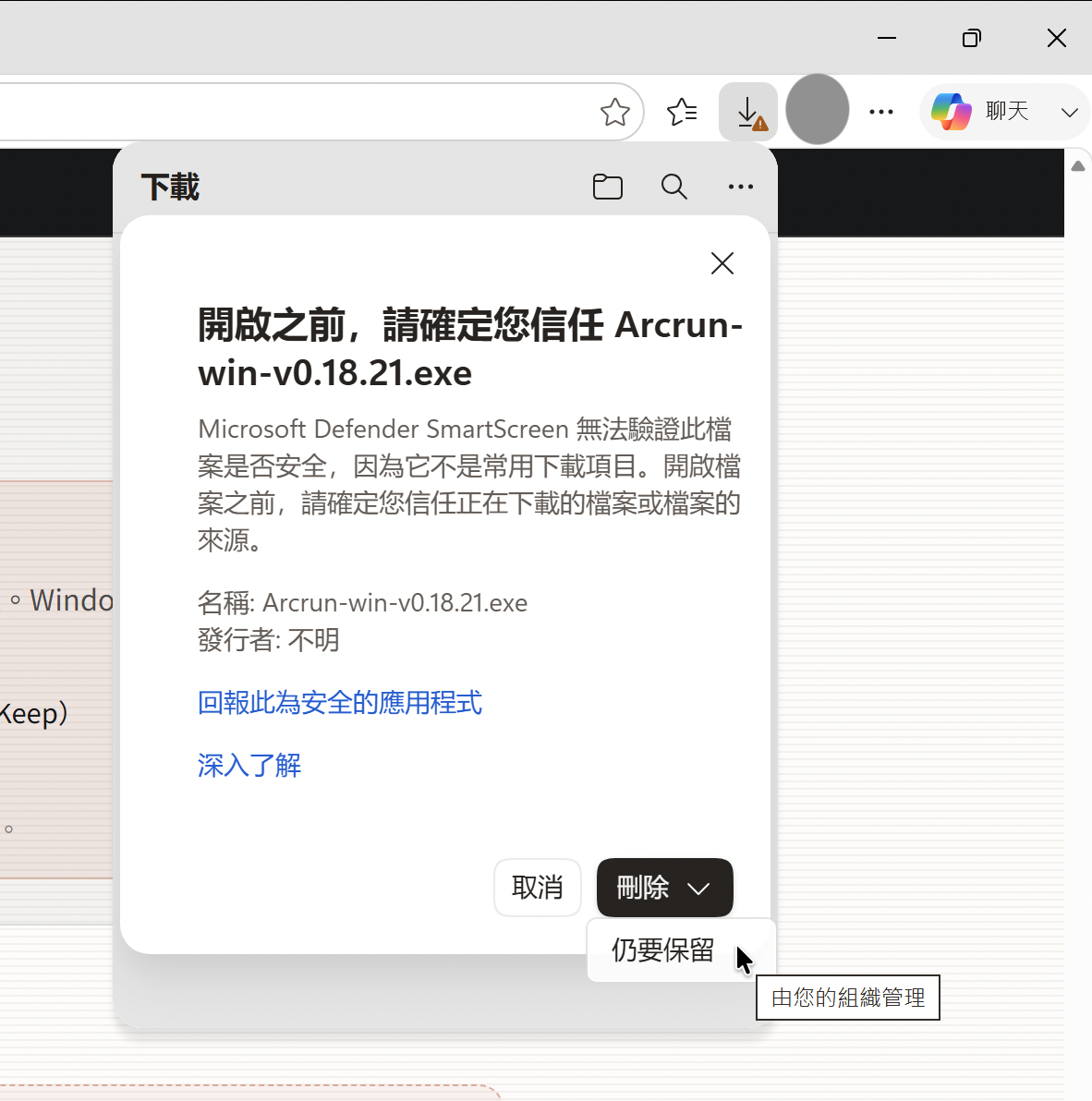Image resolution: width=1092 pixels, height=1101 pixels.
Task: Click the dialog heading with Arcrun-win-v0.18.21.exe
Action: [x=470, y=349]
